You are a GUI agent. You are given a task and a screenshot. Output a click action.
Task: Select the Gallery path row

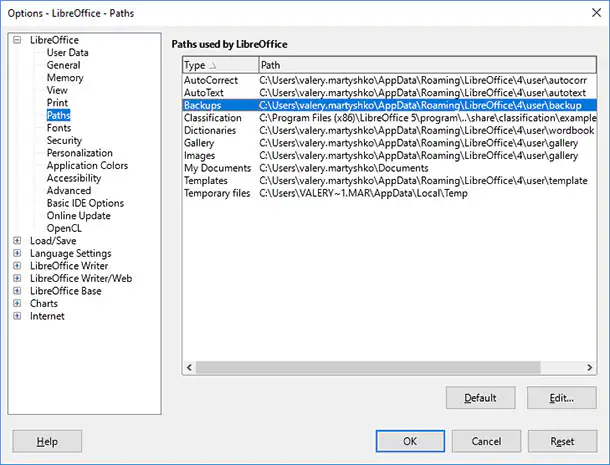tap(389, 143)
